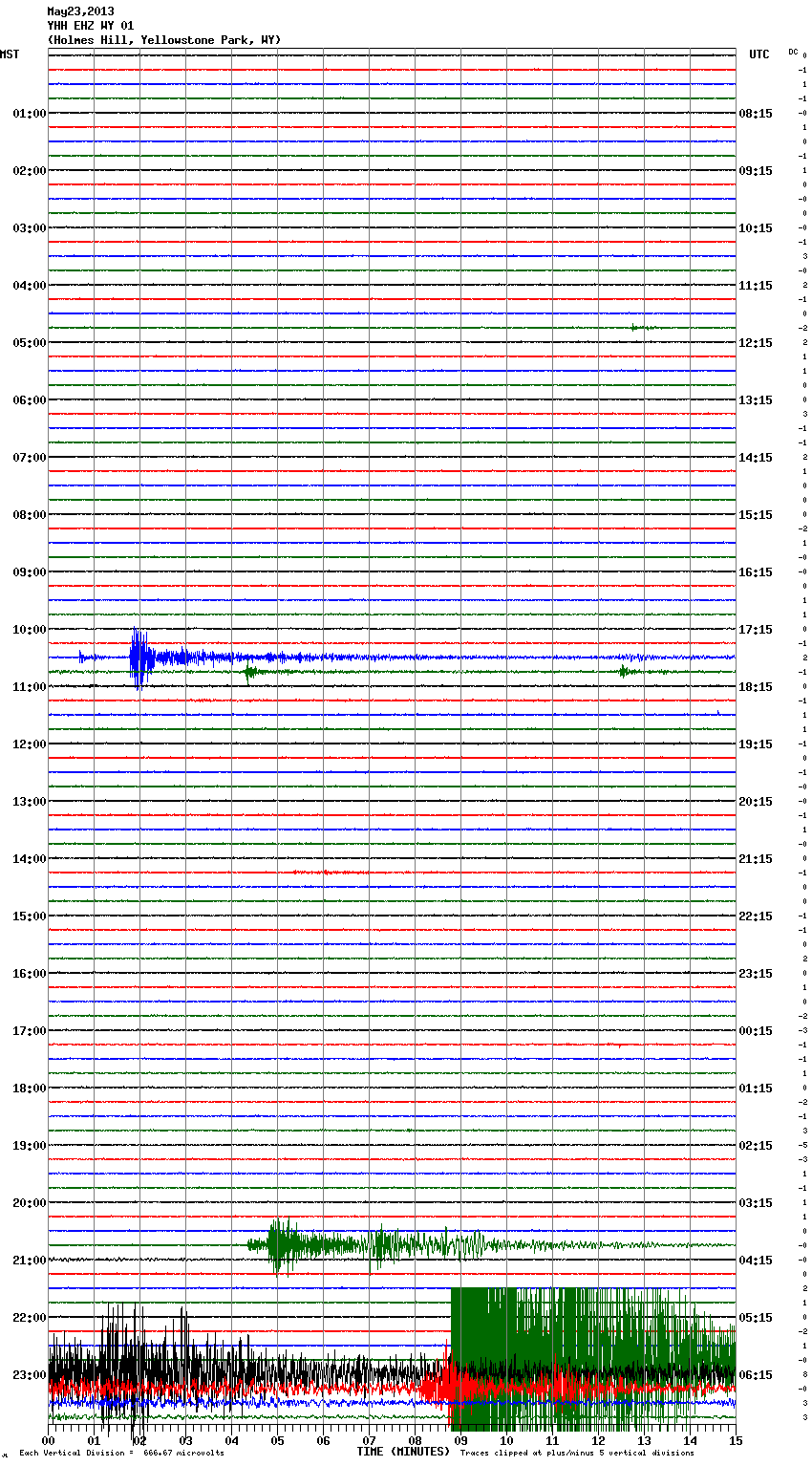Select minute tick 00 on the bottom axis

(x=49, y=1441)
